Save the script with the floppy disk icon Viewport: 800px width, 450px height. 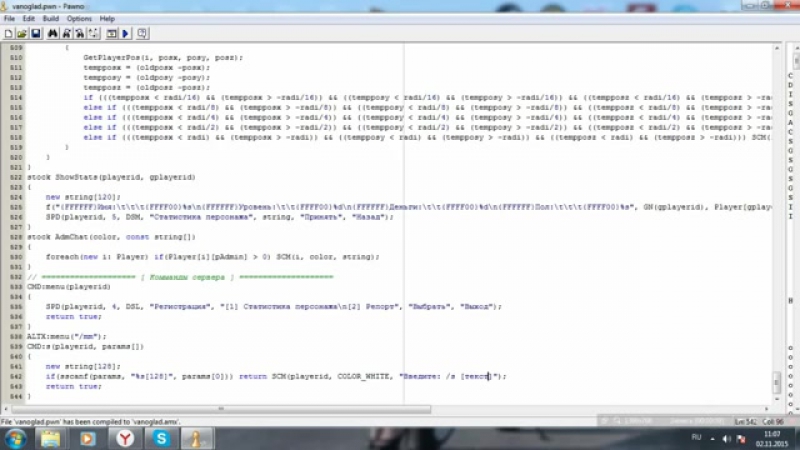click(x=35, y=34)
